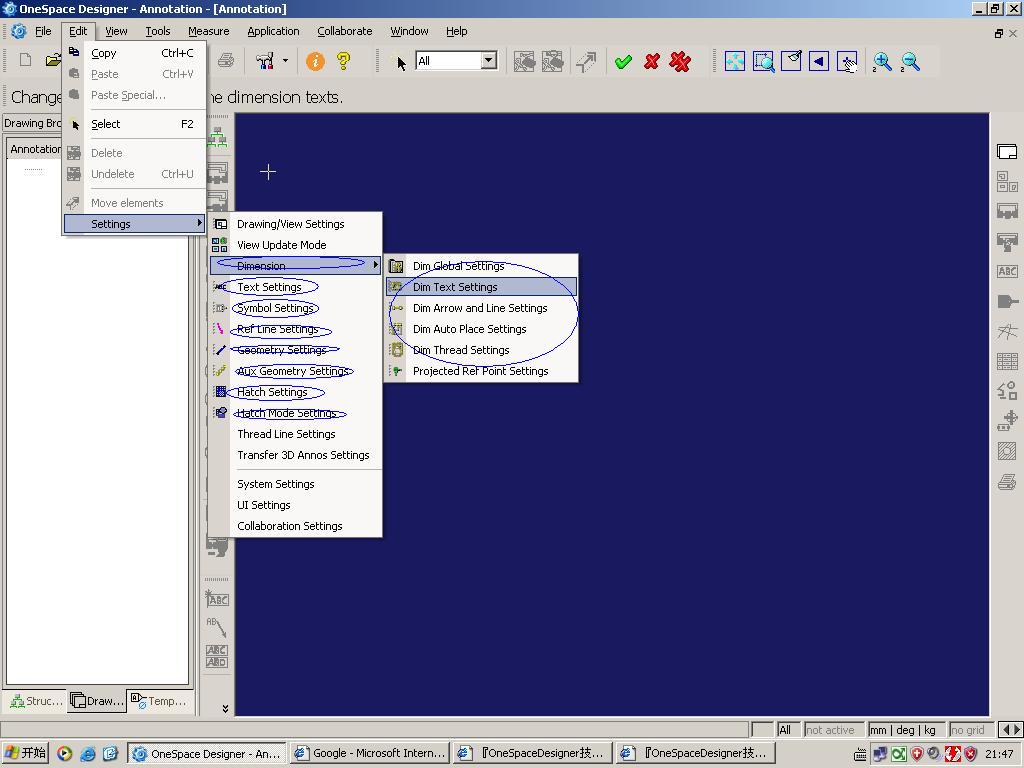
Task: Switch to the Draw... tab
Action: point(97,701)
